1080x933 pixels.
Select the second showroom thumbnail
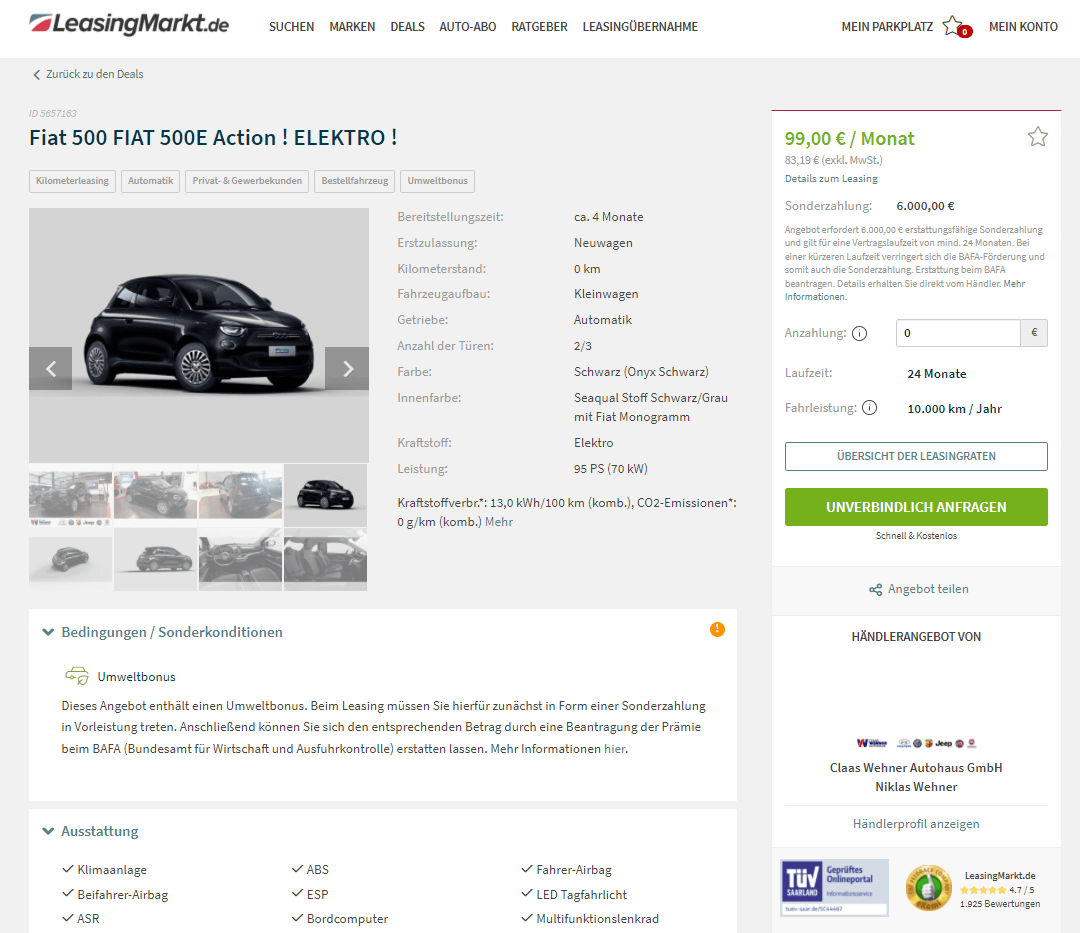click(x=156, y=496)
